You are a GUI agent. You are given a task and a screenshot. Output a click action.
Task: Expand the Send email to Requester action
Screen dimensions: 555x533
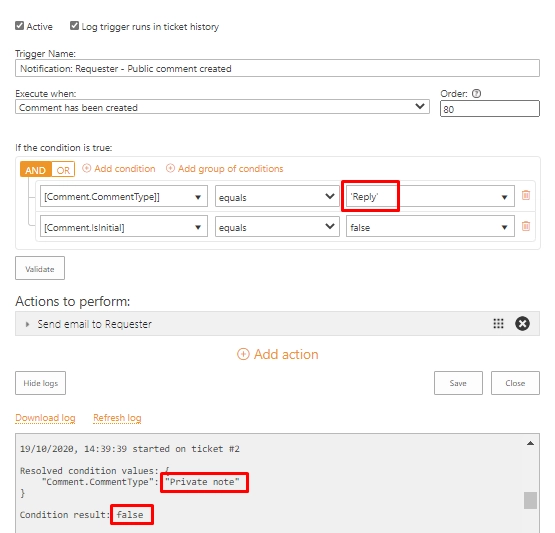(27, 324)
